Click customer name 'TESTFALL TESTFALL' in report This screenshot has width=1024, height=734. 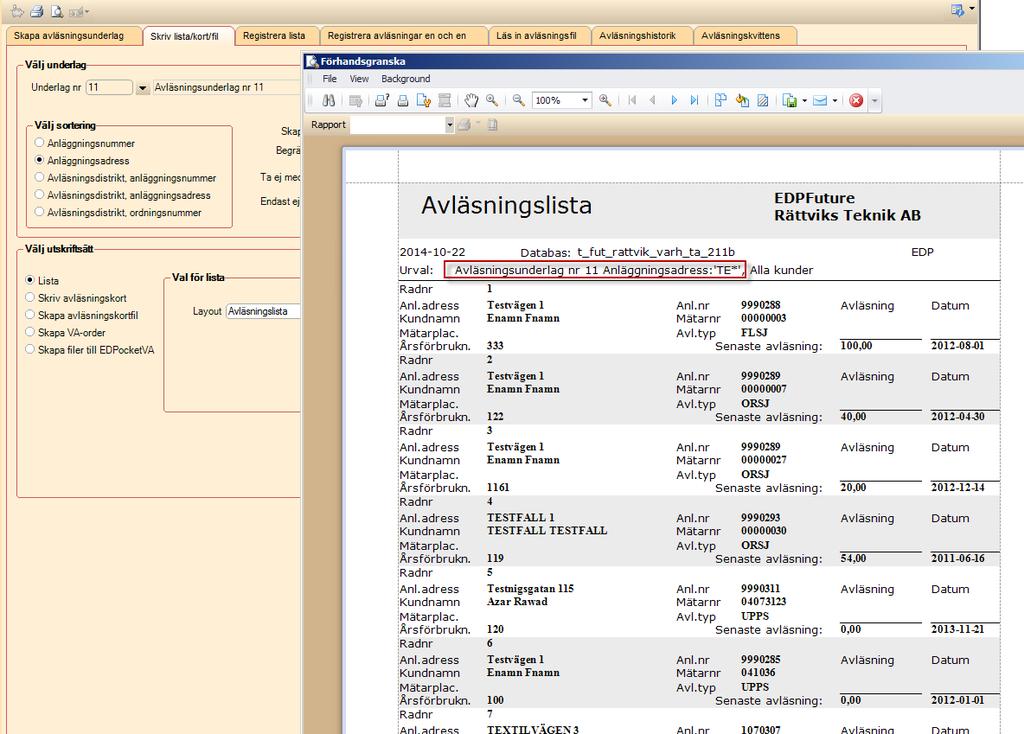tap(547, 531)
